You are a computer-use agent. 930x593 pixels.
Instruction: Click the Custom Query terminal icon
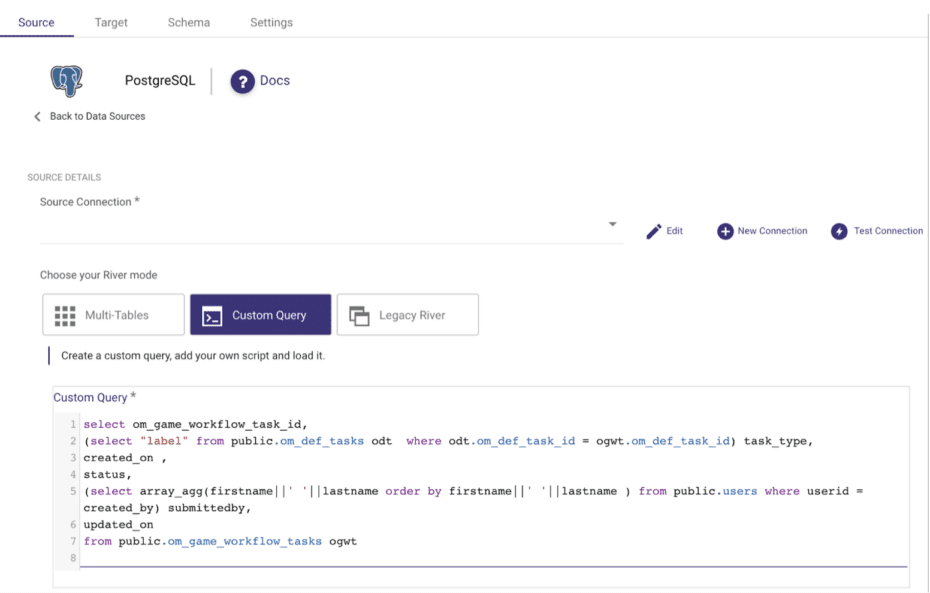point(212,315)
